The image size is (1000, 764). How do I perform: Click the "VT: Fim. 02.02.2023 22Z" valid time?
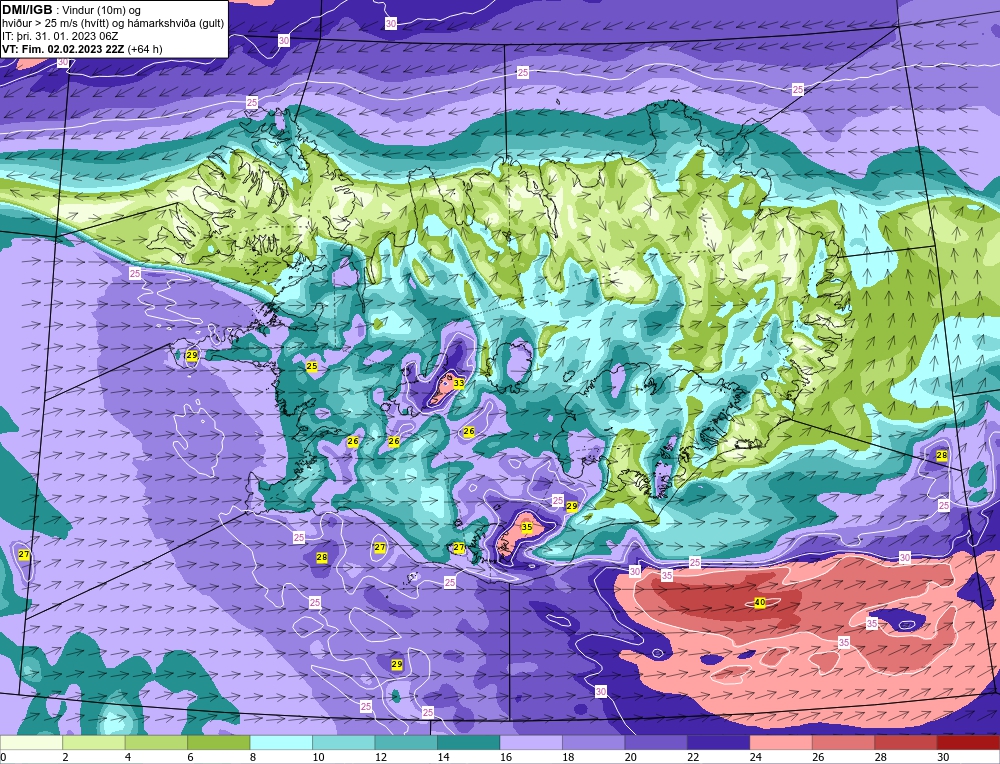[64, 49]
